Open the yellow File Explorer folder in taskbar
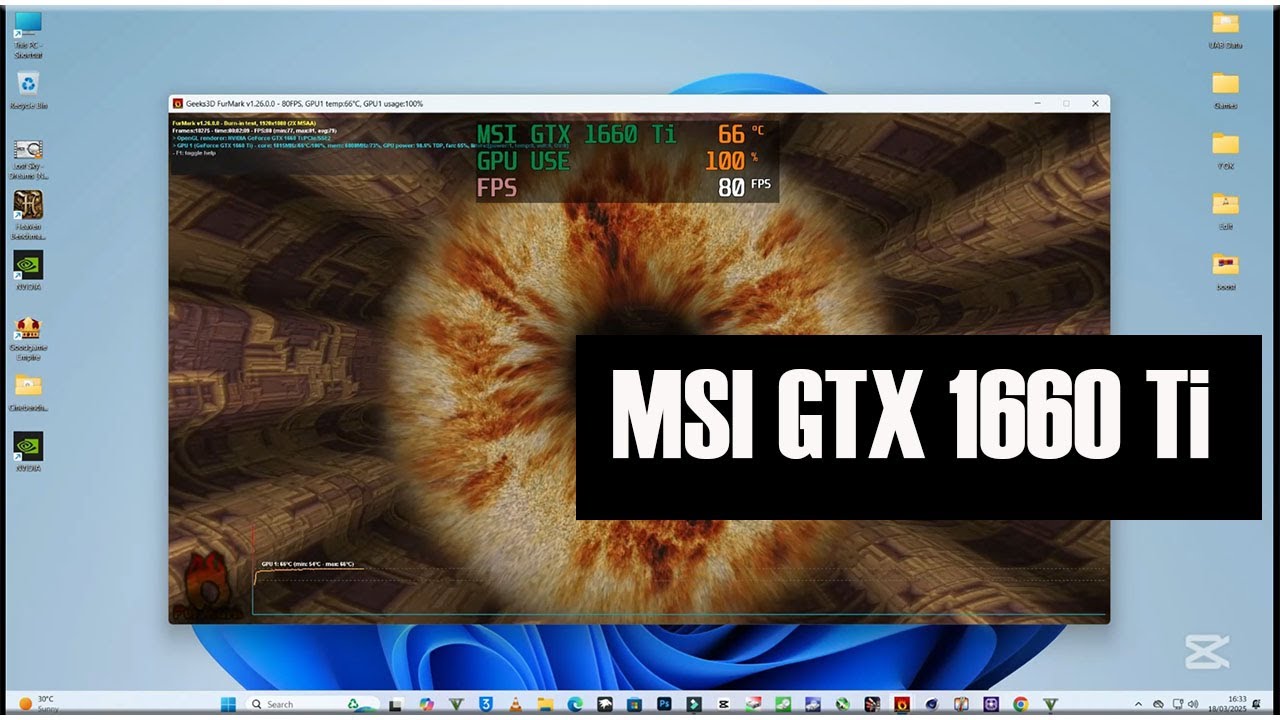Viewport: 1280px width, 720px height. (x=544, y=704)
